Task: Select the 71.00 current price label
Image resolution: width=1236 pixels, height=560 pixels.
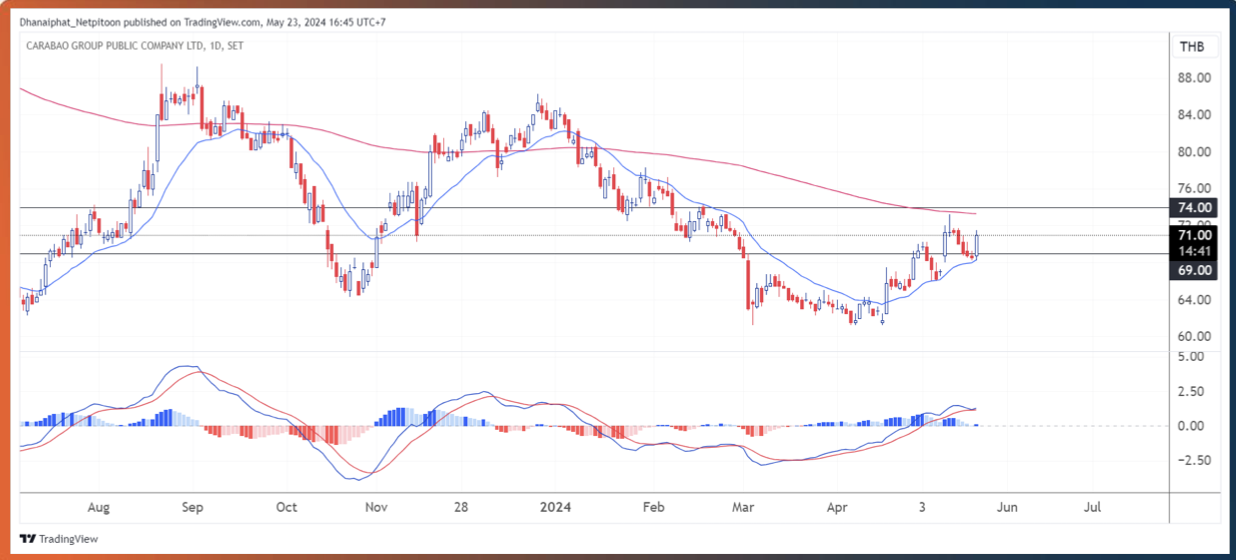Action: [1194, 234]
